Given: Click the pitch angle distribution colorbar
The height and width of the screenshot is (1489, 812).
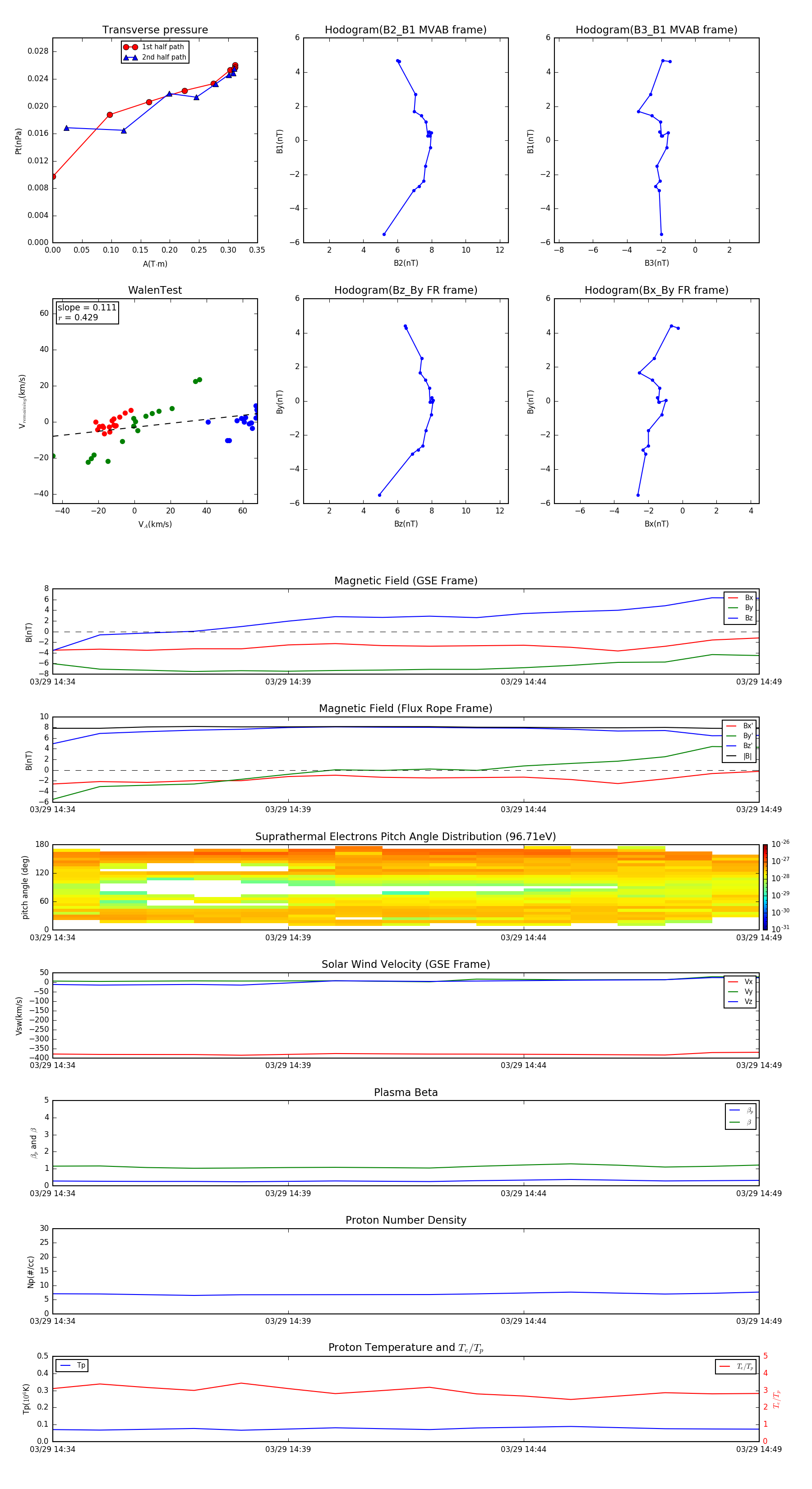Looking at the screenshot, I should 765,886.
